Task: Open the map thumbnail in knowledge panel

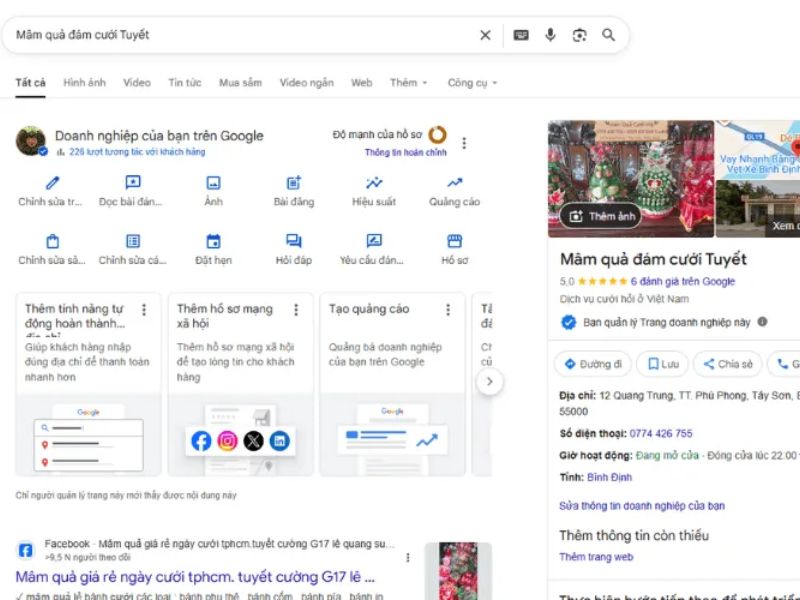Action: (758, 149)
